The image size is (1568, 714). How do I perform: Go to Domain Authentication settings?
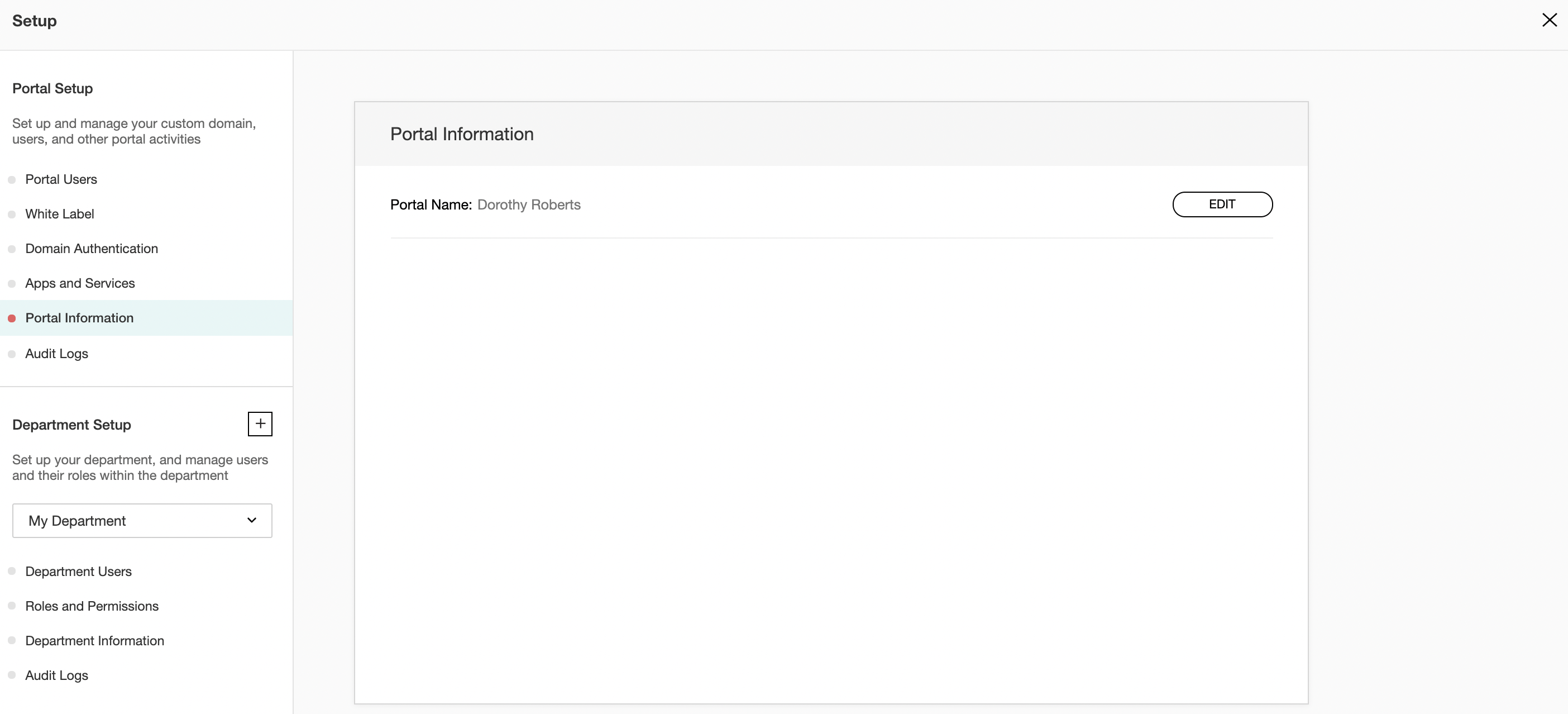tap(92, 249)
